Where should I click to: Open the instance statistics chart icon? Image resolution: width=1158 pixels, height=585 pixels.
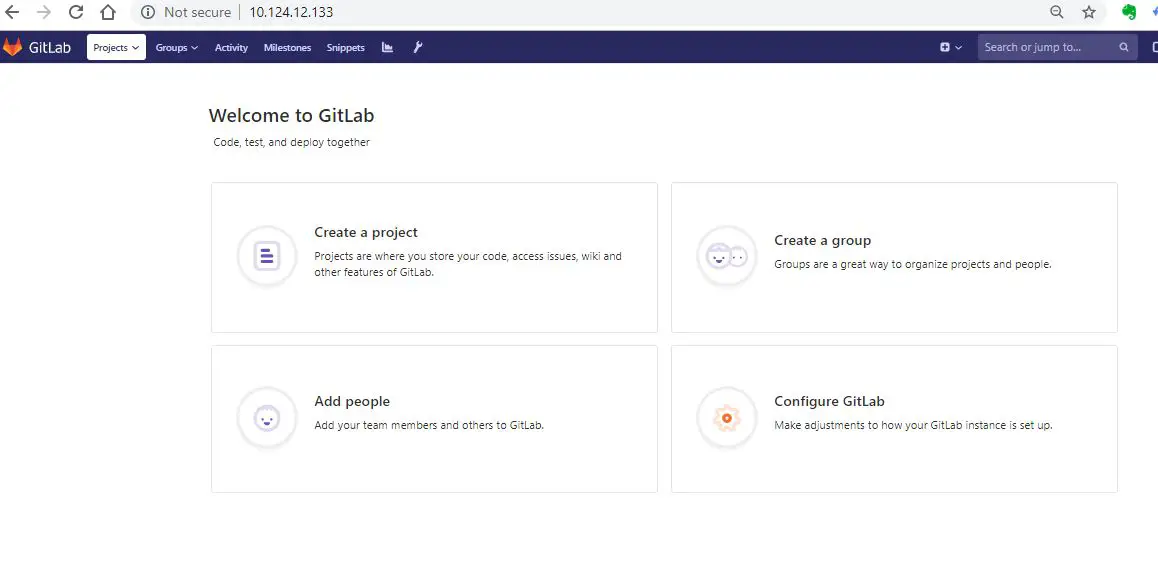(387, 46)
